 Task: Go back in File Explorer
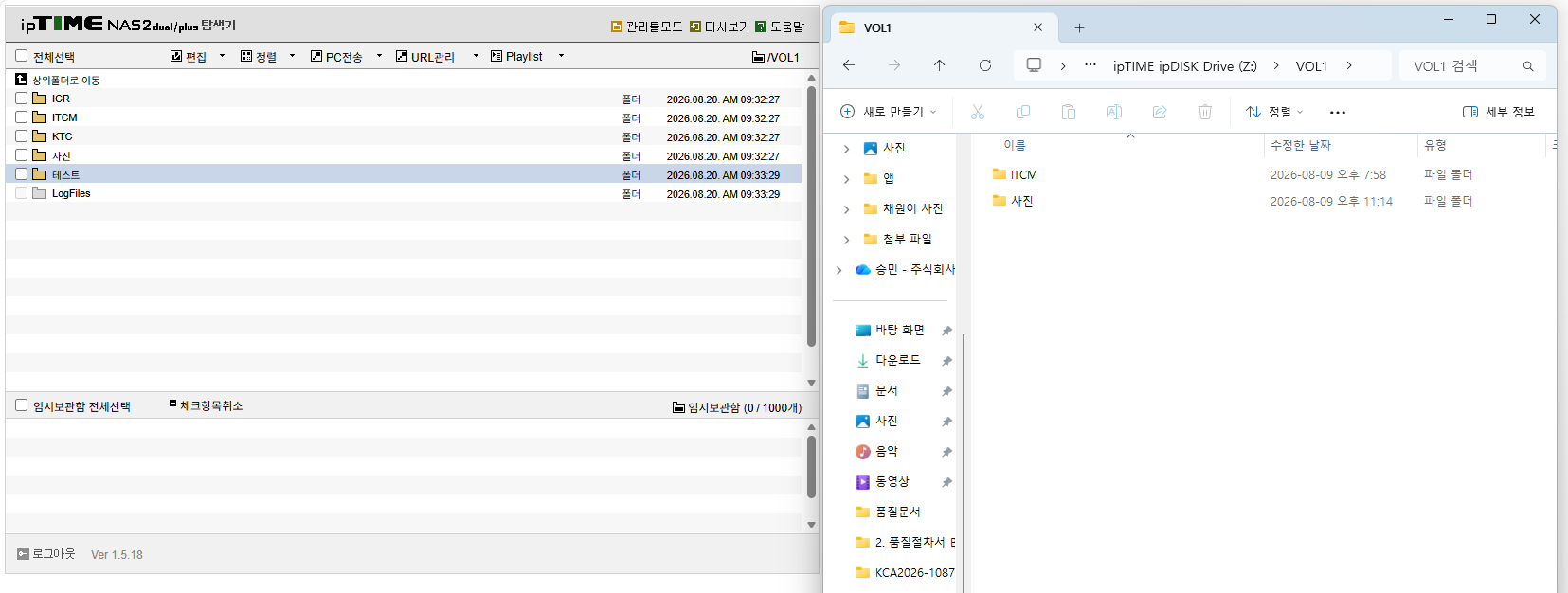[x=849, y=65]
